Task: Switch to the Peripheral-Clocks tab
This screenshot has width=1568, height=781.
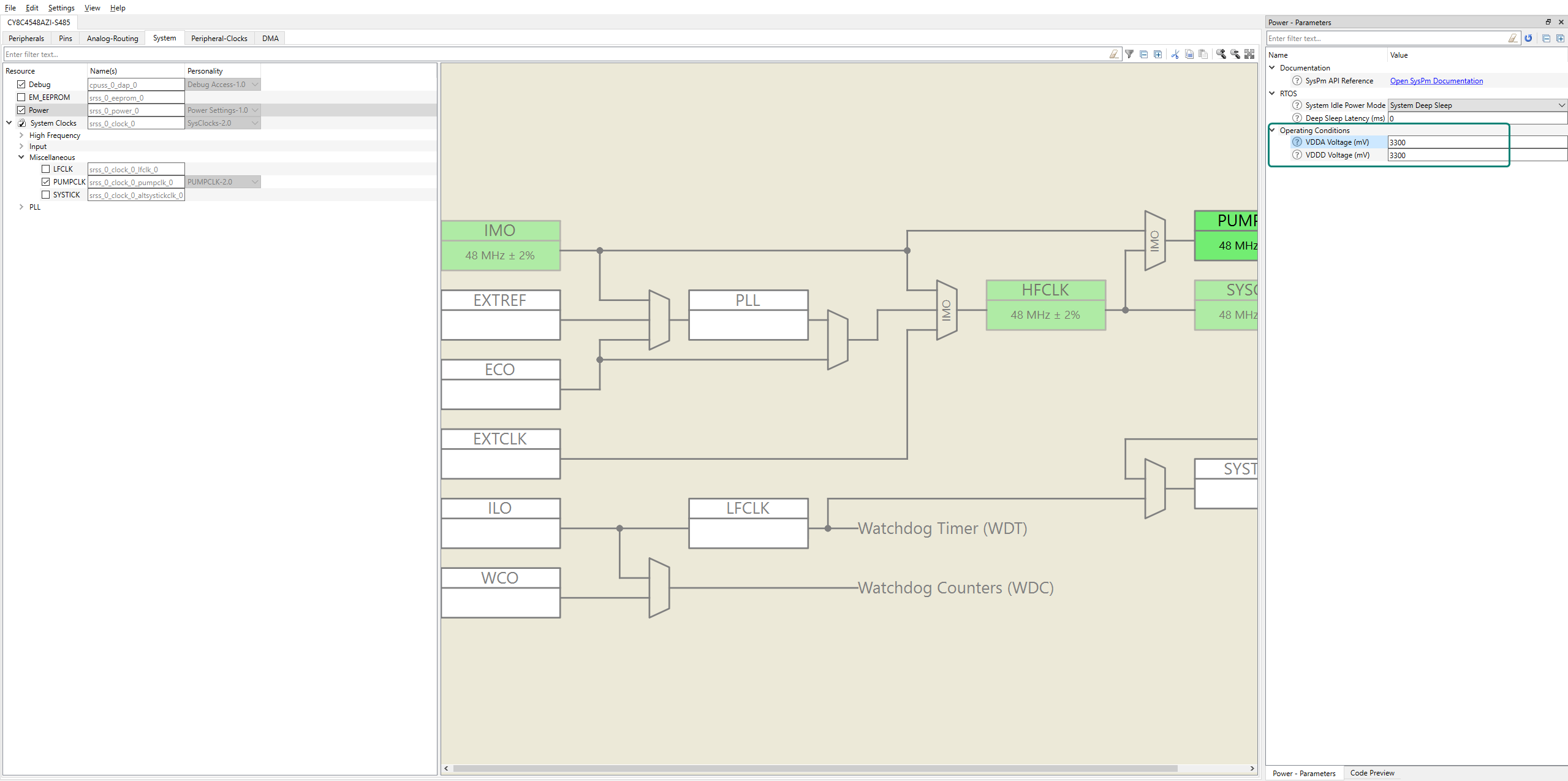Action: click(219, 39)
